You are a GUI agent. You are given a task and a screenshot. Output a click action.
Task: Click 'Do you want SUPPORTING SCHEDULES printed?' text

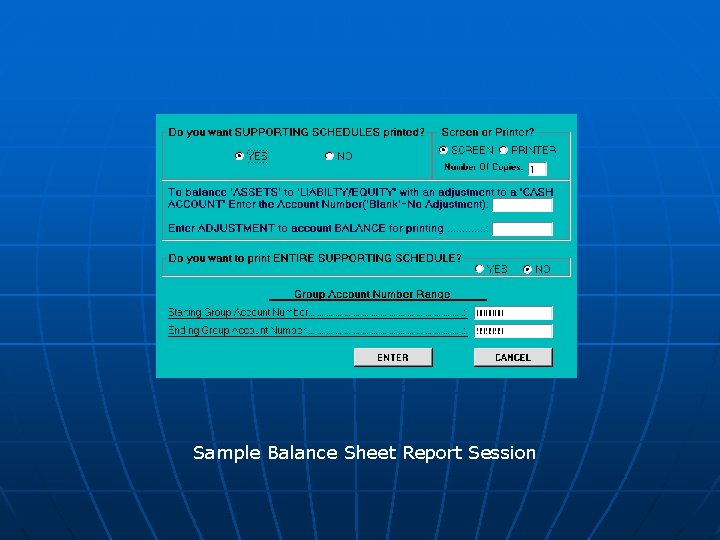point(296,132)
